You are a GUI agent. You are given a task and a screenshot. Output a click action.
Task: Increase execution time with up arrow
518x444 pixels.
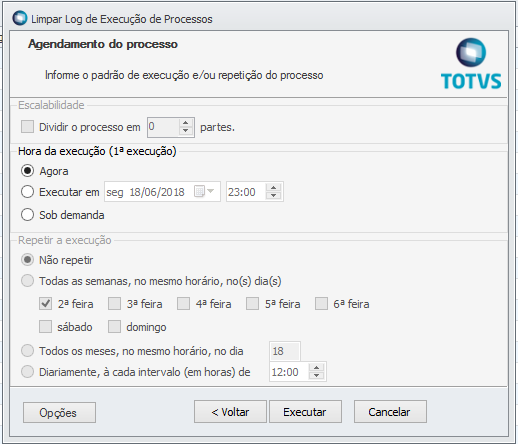(273, 188)
